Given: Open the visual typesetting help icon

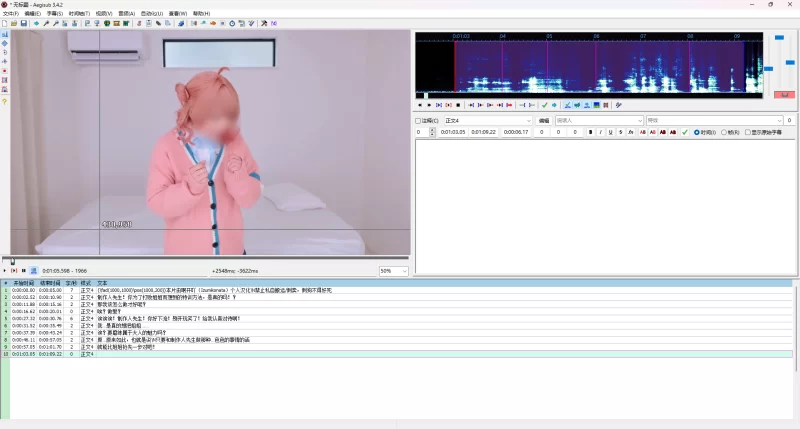Looking at the screenshot, I should [5, 102].
